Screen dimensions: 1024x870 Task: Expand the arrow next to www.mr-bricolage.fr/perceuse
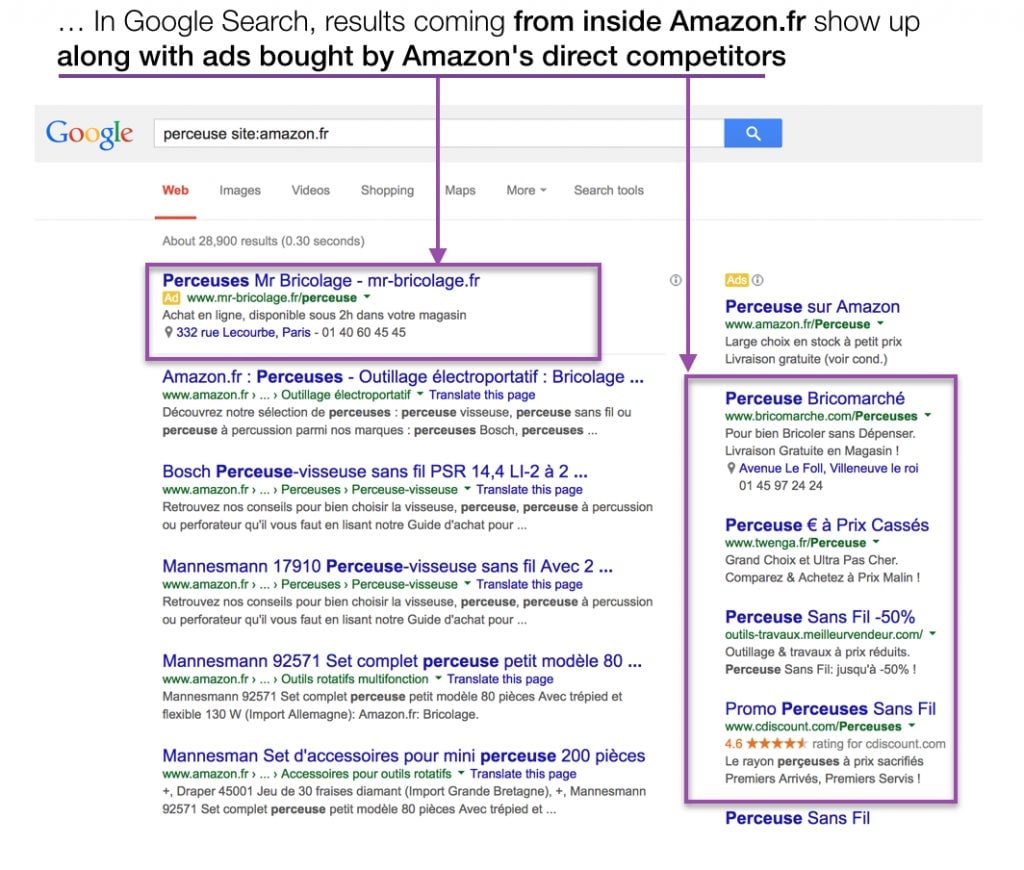367,297
